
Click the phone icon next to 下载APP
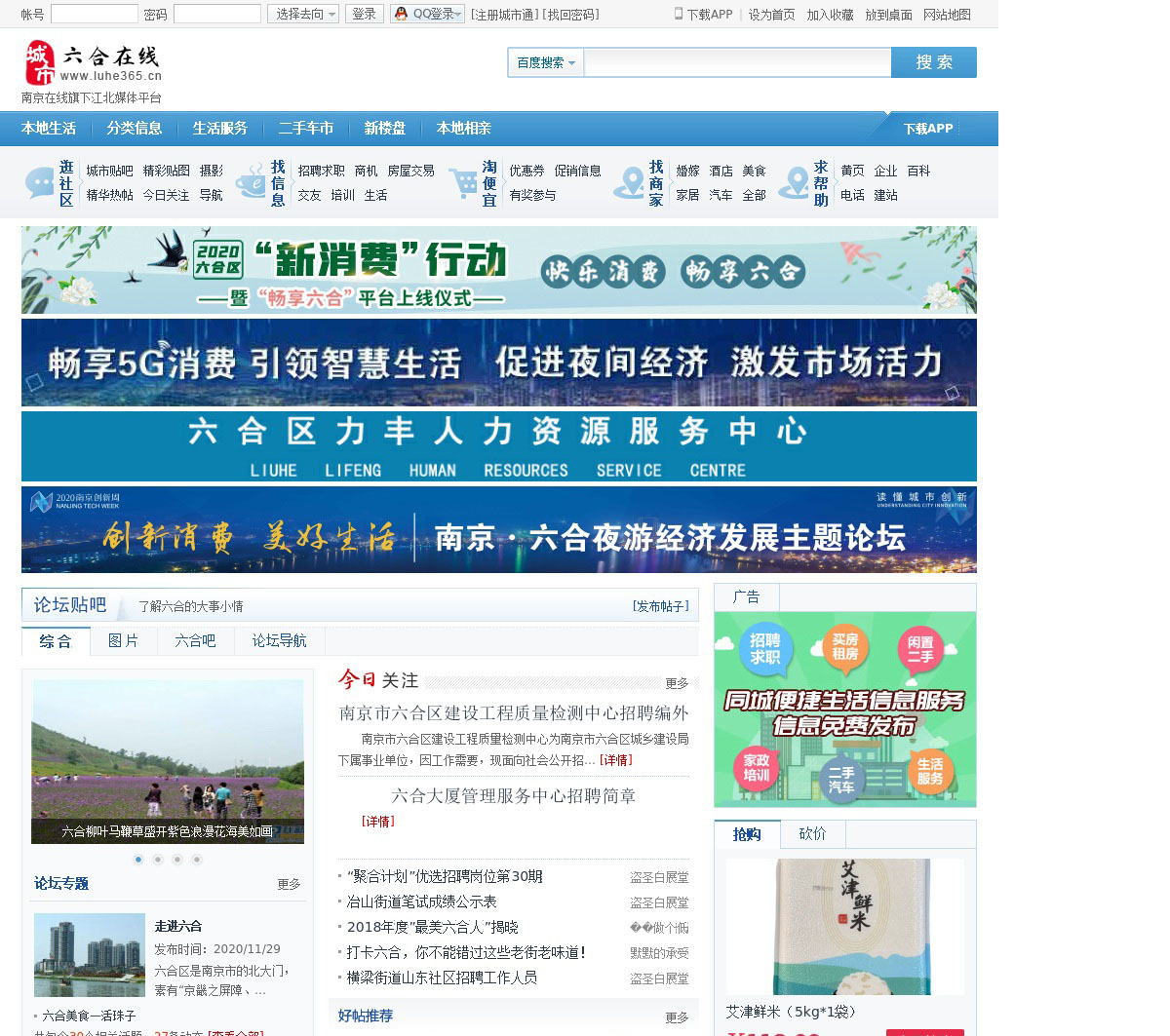tap(679, 14)
